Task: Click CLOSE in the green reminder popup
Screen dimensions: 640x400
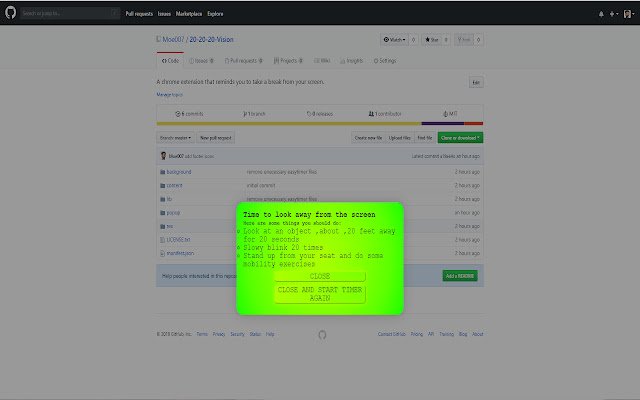Action: pyautogui.click(x=320, y=277)
